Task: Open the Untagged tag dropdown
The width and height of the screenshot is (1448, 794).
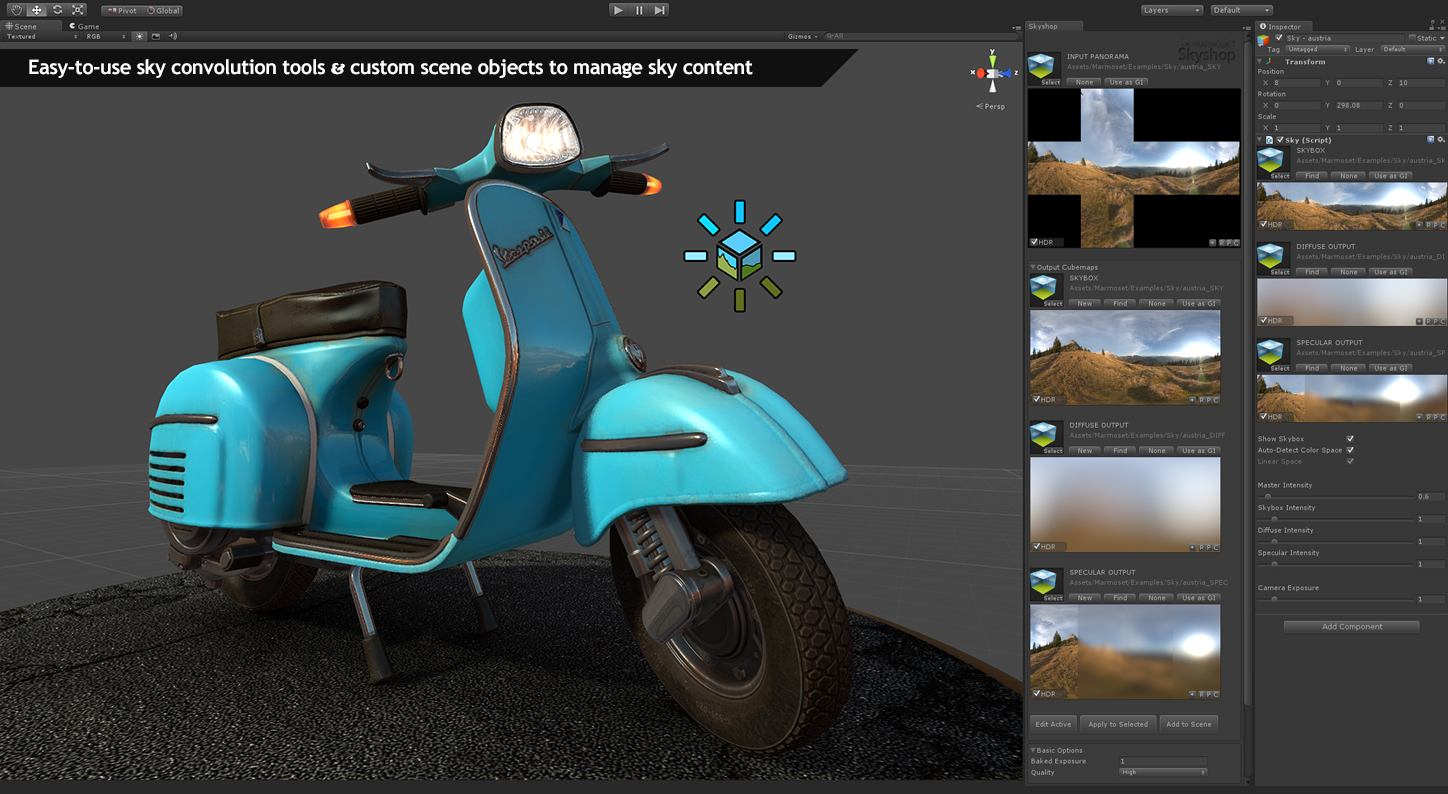Action: (1317, 49)
